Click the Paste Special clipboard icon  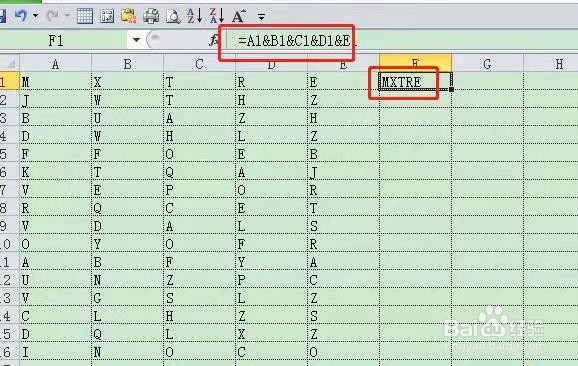coord(129,16)
